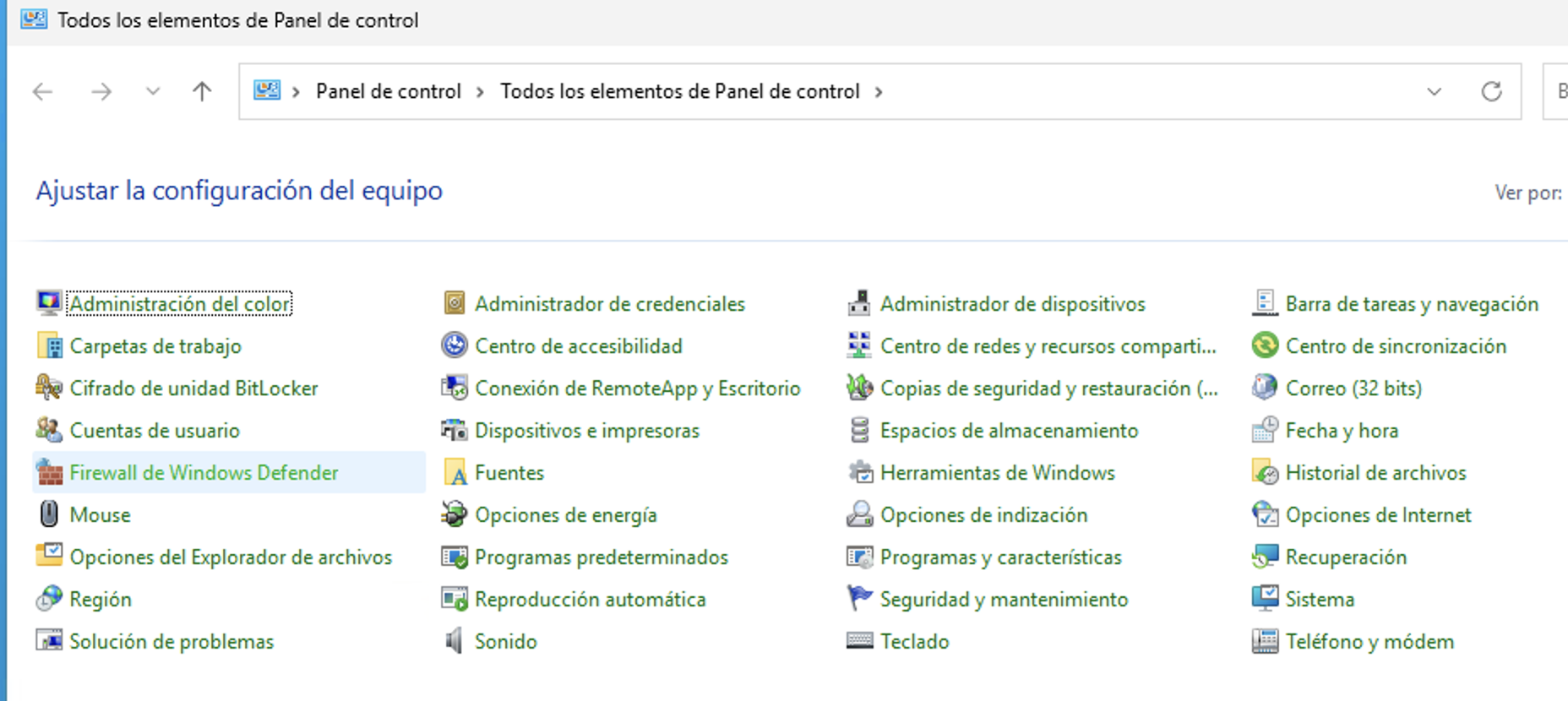Open the Fuentes icon
Image resolution: width=1568 pixels, height=701 pixels.
click(455, 473)
